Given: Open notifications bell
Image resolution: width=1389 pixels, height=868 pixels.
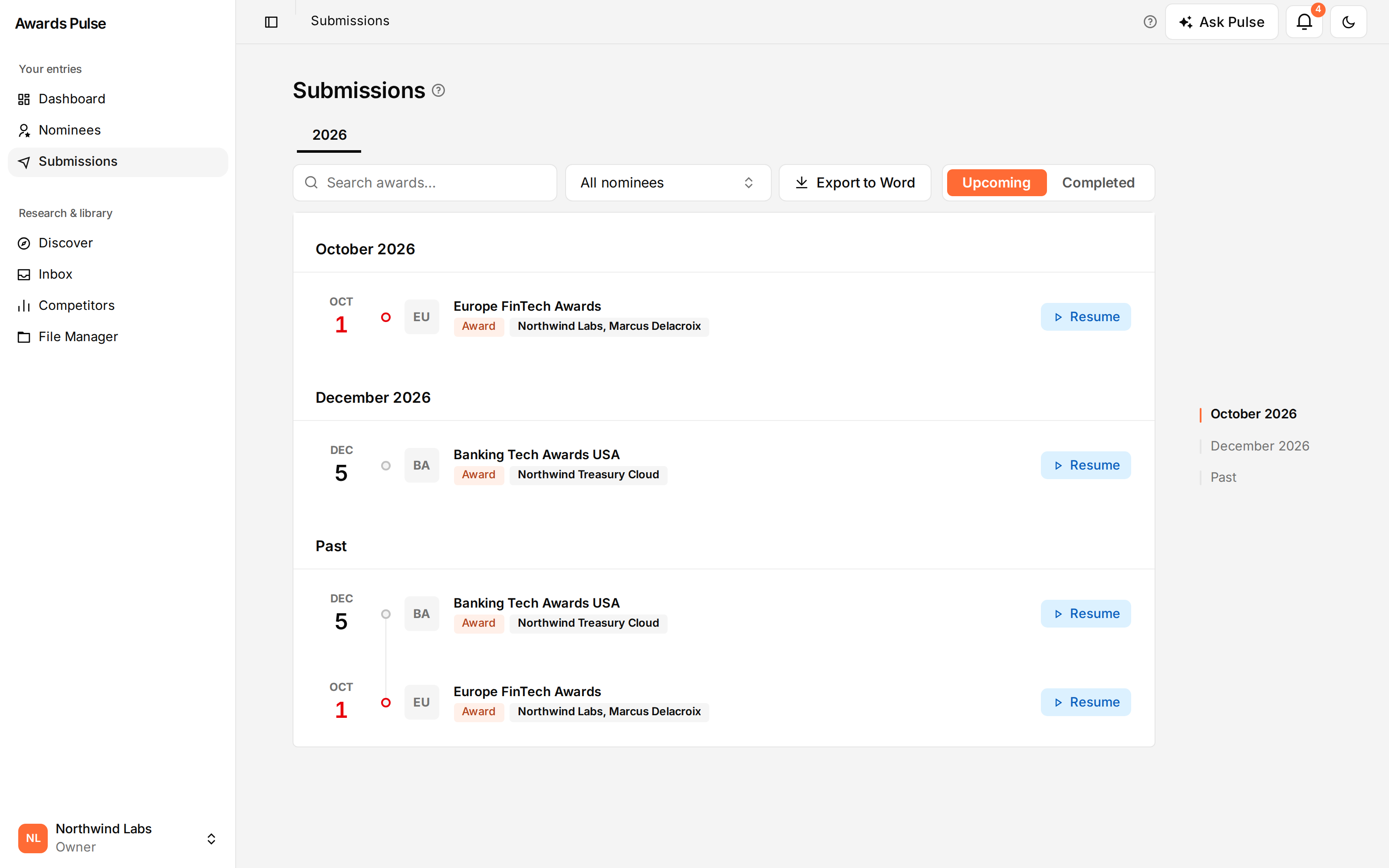Looking at the screenshot, I should click(1304, 22).
